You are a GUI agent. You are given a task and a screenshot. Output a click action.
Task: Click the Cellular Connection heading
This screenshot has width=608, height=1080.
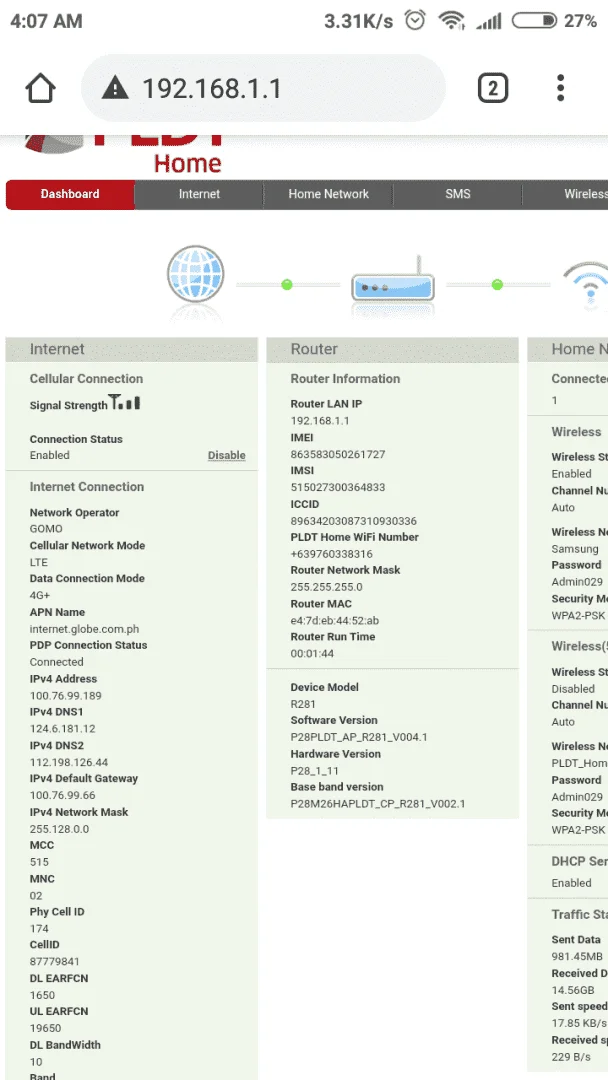[86, 379]
